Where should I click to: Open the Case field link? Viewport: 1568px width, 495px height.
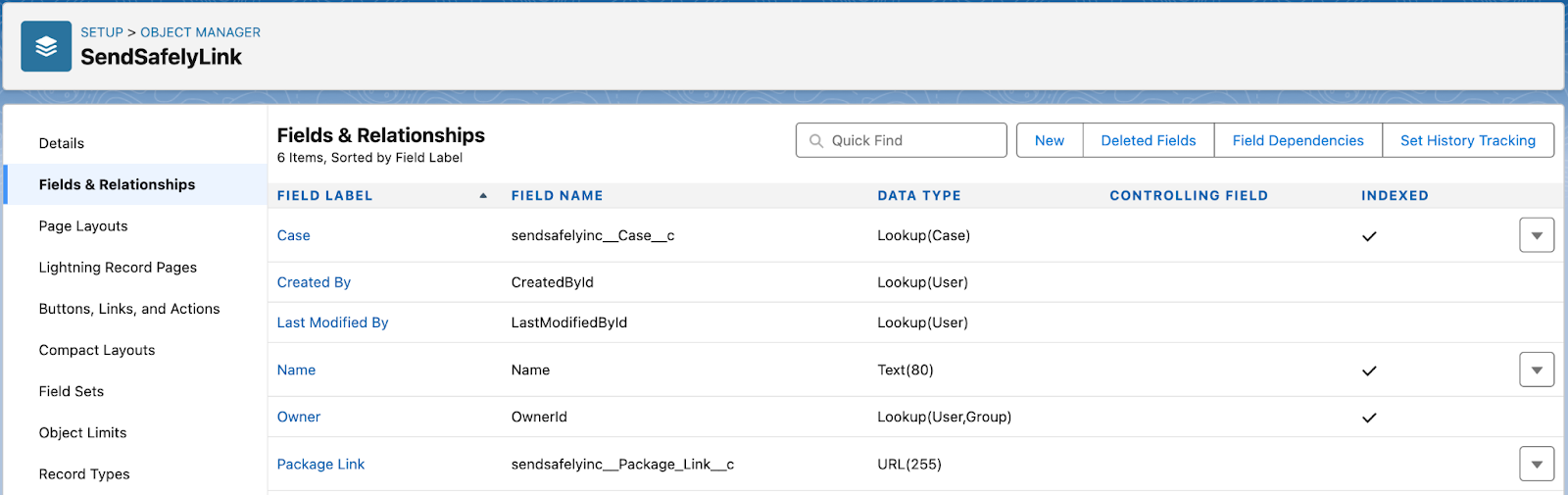pos(294,235)
